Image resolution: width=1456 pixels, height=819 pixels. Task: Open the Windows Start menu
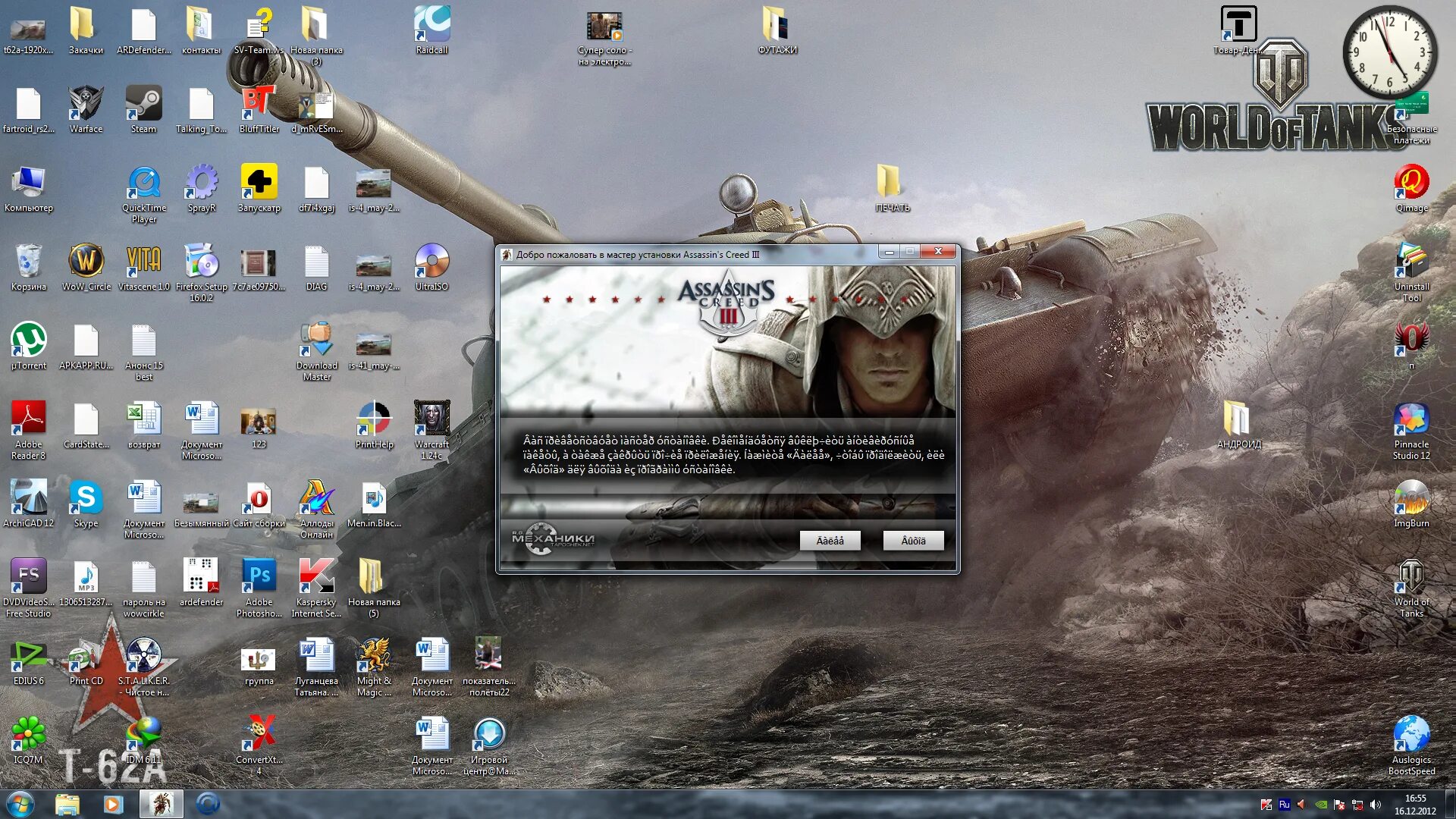pyautogui.click(x=20, y=804)
